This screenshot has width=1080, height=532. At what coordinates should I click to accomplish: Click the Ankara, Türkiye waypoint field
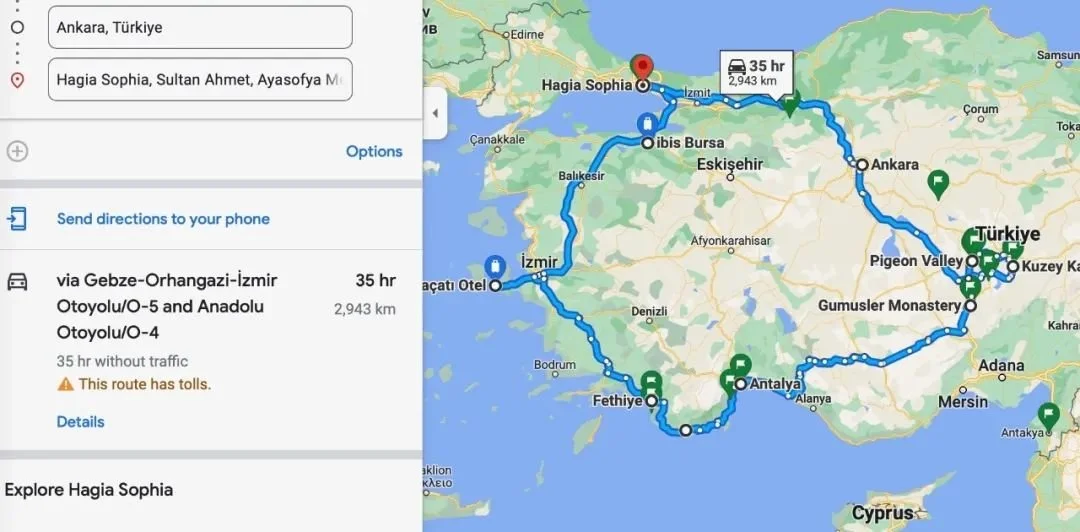pyautogui.click(x=200, y=28)
